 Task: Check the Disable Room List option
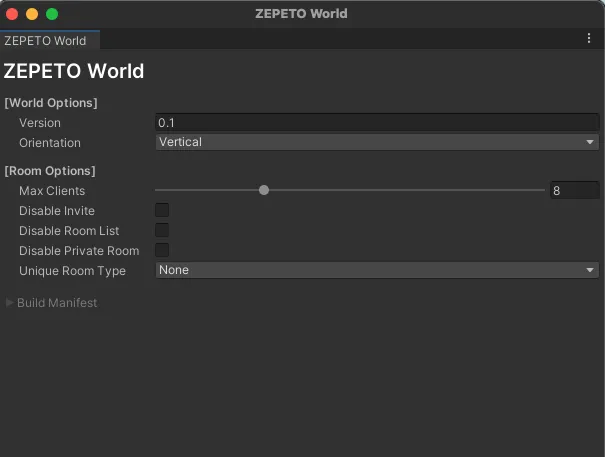(x=162, y=230)
